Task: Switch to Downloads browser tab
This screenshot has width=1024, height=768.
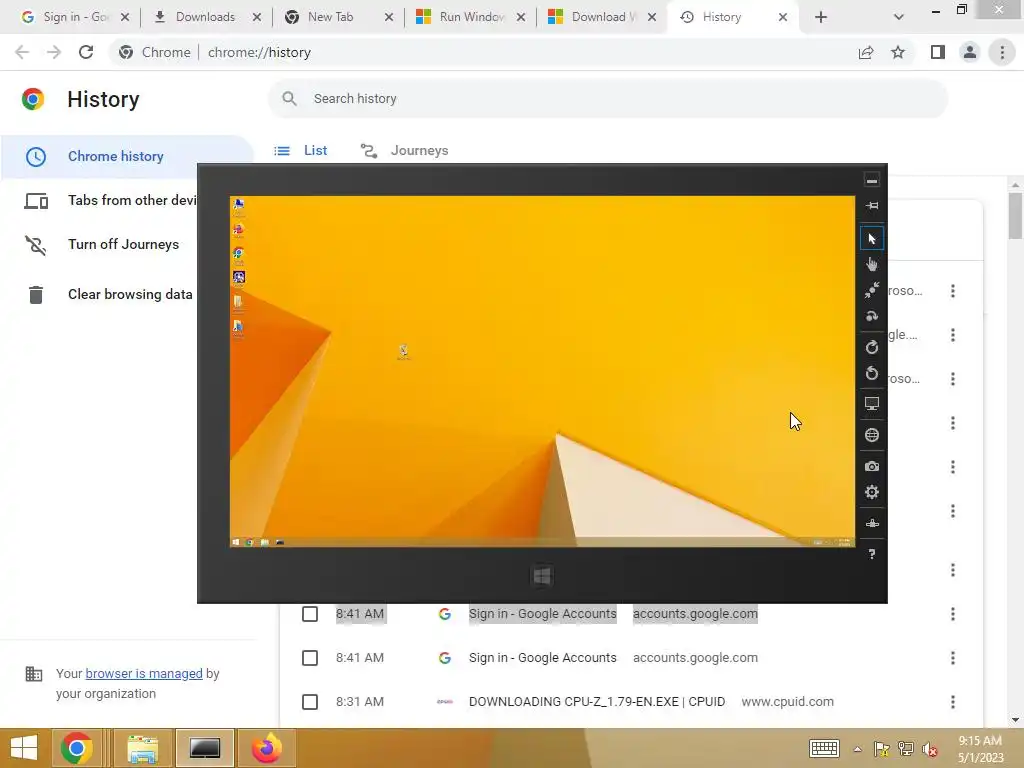Action: tap(205, 17)
